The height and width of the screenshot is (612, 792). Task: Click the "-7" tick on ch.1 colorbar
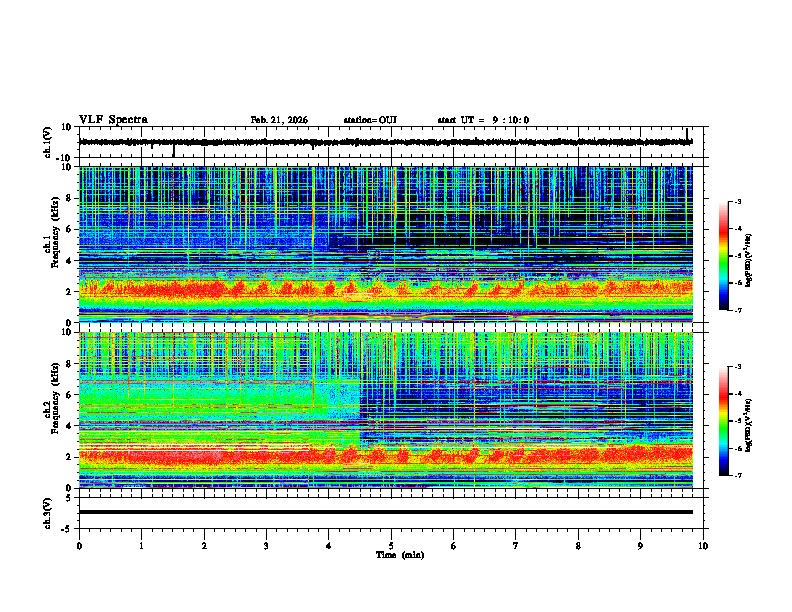pyautogui.click(x=738, y=310)
